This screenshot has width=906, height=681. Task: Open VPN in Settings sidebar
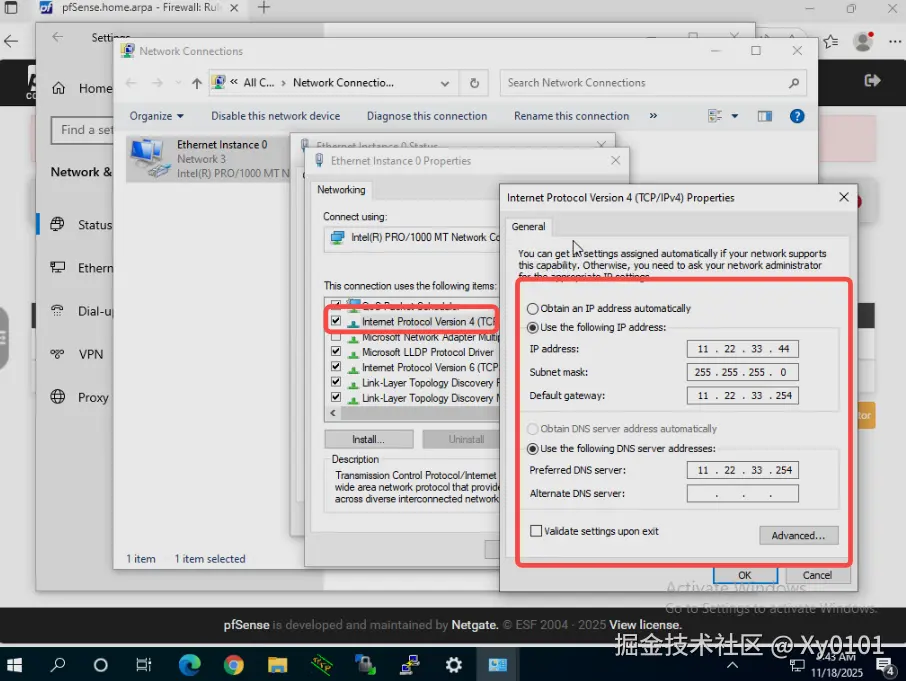point(77,354)
